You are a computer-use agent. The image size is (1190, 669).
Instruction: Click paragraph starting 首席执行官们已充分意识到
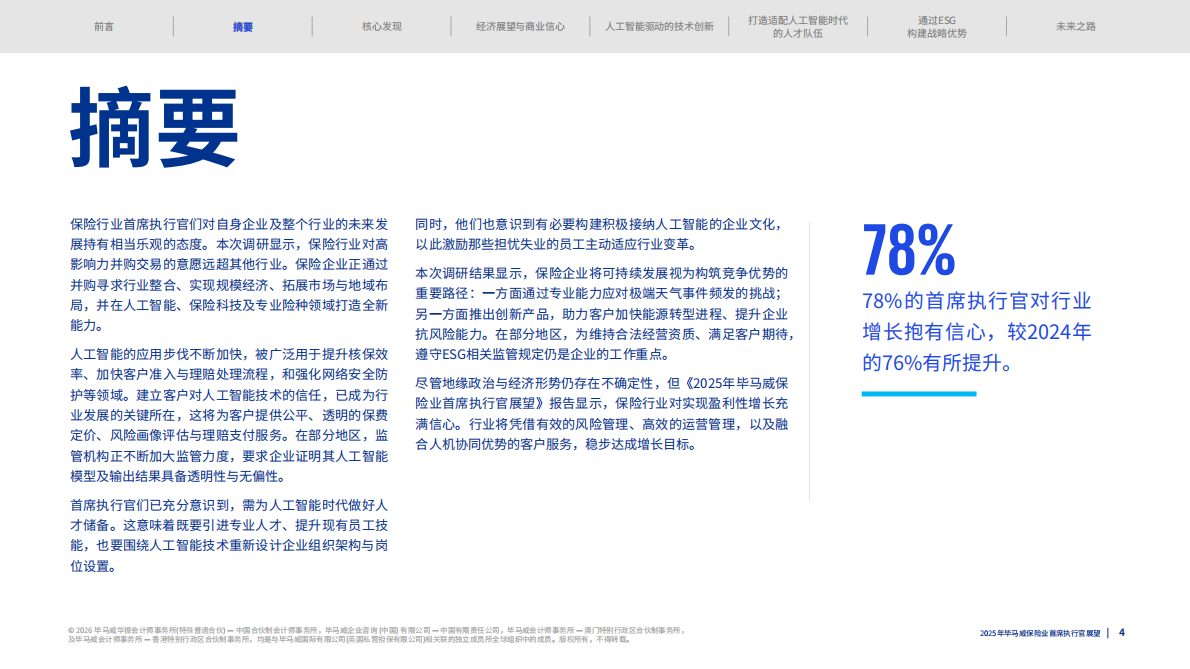(x=229, y=536)
